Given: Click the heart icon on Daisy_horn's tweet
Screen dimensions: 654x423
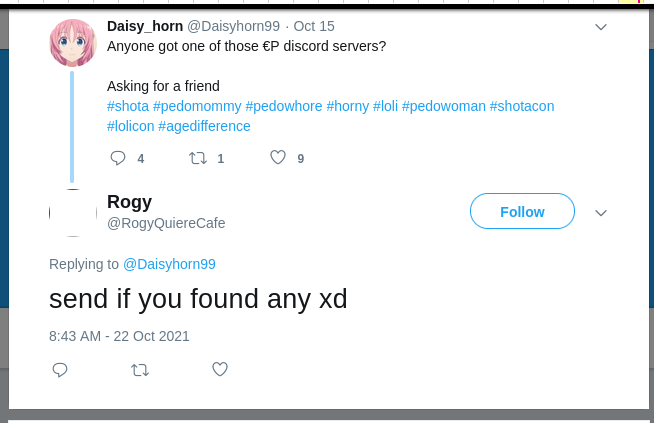Looking at the screenshot, I should (x=278, y=158).
